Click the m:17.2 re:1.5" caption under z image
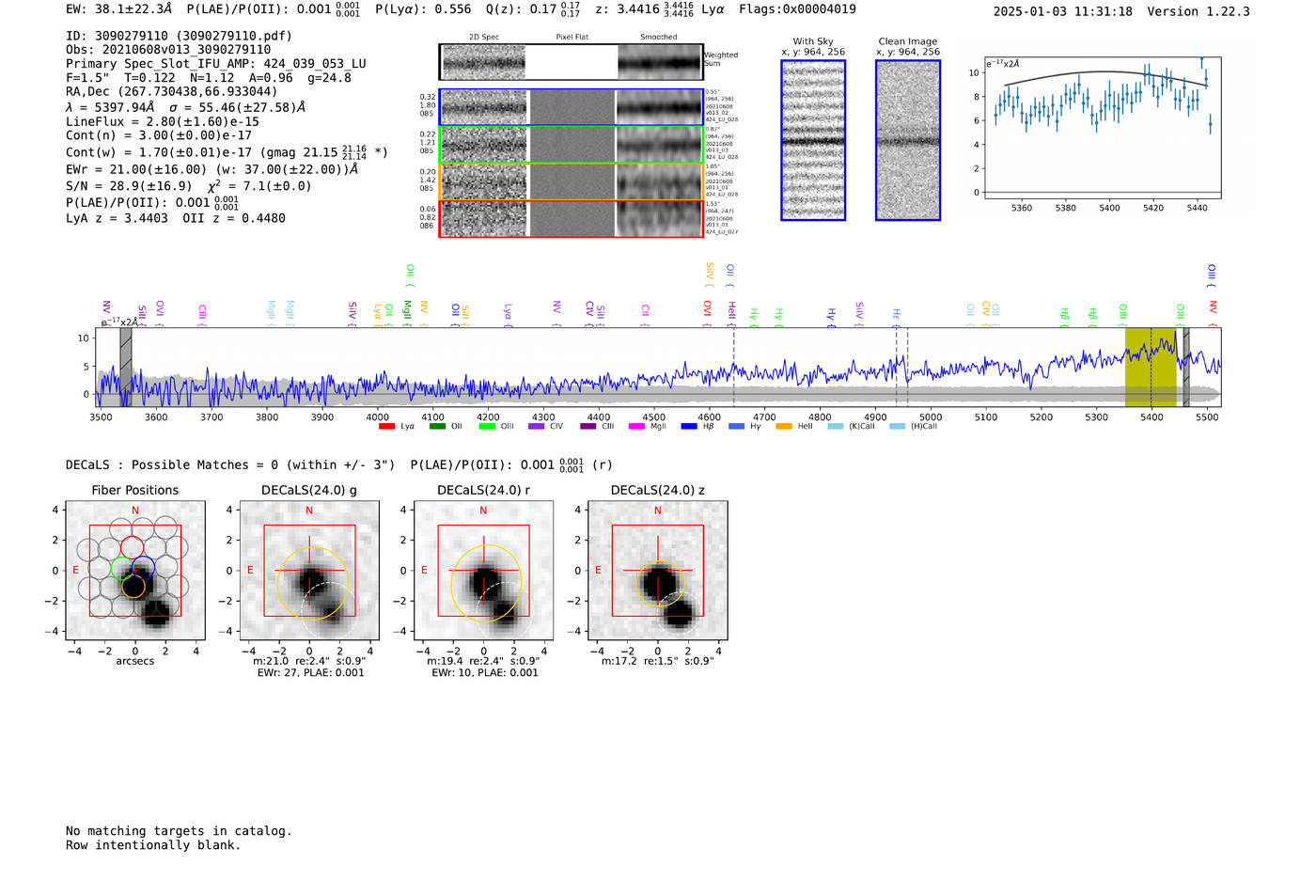The image size is (1316, 896). 658,661
